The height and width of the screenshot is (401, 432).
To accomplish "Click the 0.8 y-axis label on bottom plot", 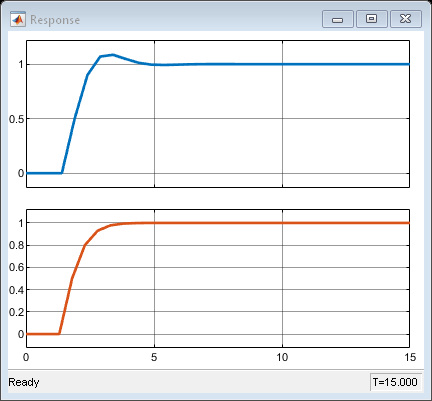I will (x=17, y=246).
